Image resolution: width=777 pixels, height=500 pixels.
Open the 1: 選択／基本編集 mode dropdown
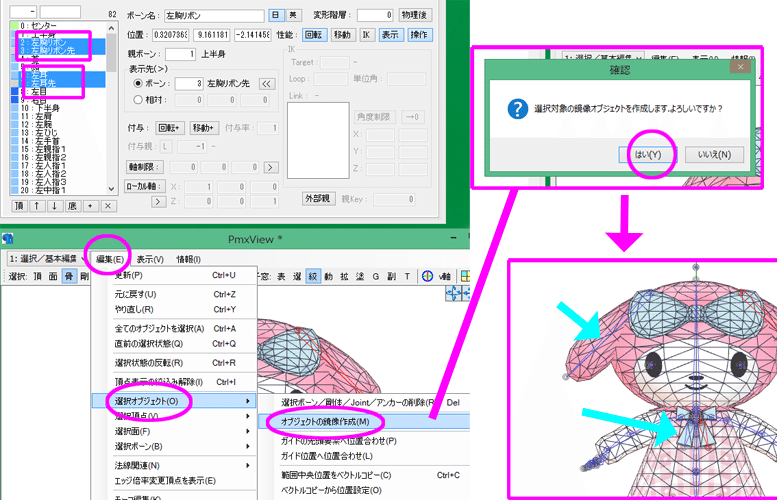(x=48, y=259)
